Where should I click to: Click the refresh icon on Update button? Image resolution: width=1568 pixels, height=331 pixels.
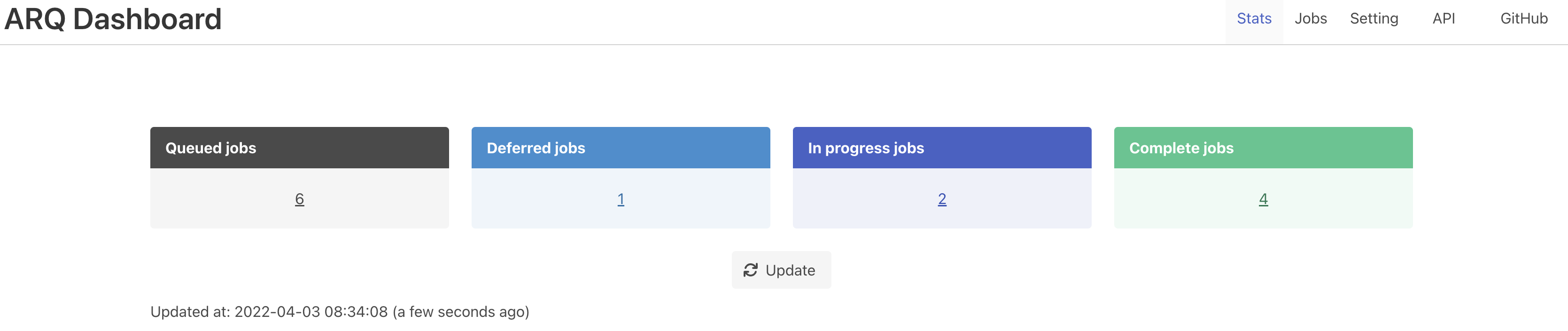[x=750, y=270]
